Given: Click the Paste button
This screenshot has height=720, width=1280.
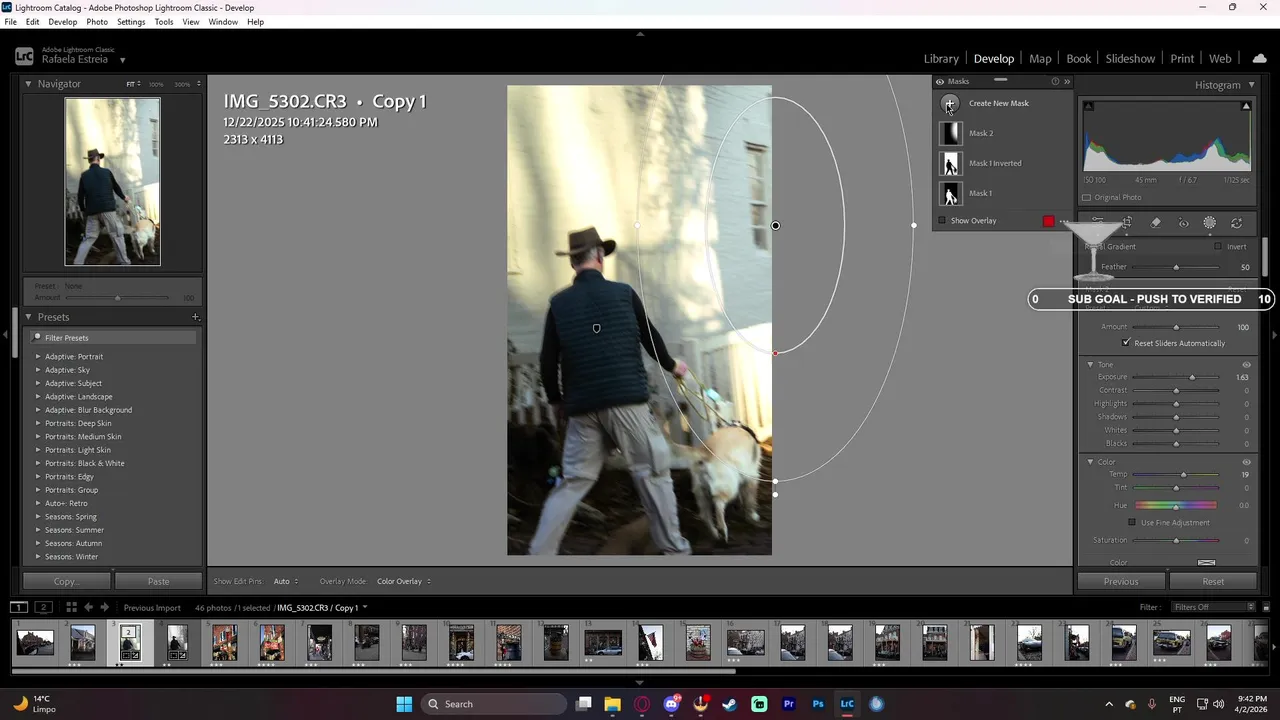Looking at the screenshot, I should pos(158,581).
